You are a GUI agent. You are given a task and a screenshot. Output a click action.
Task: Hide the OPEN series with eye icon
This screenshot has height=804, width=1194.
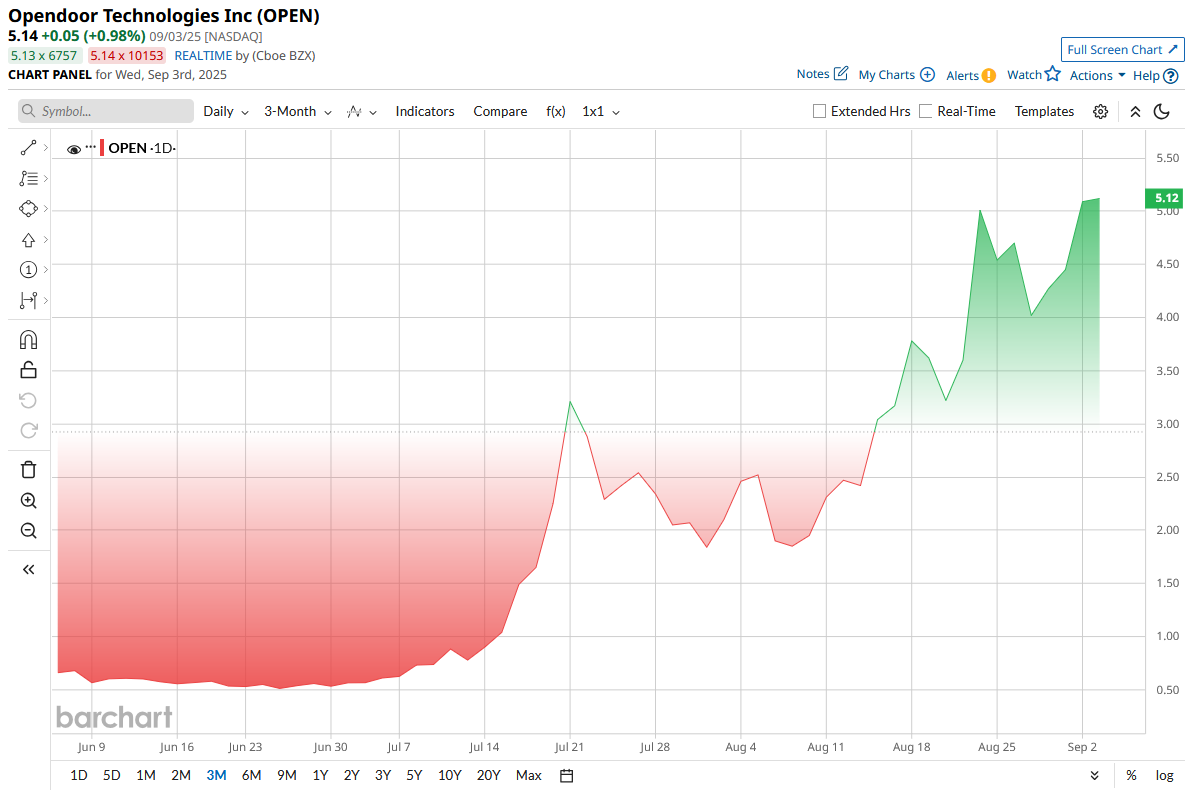(74, 149)
